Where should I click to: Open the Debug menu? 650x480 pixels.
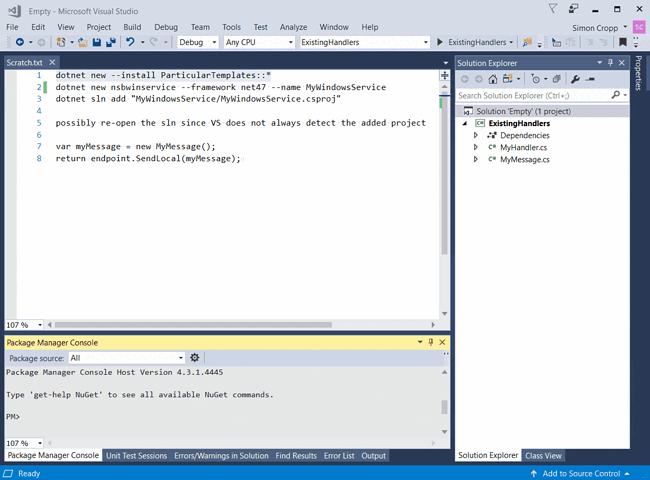pyautogui.click(x=166, y=27)
